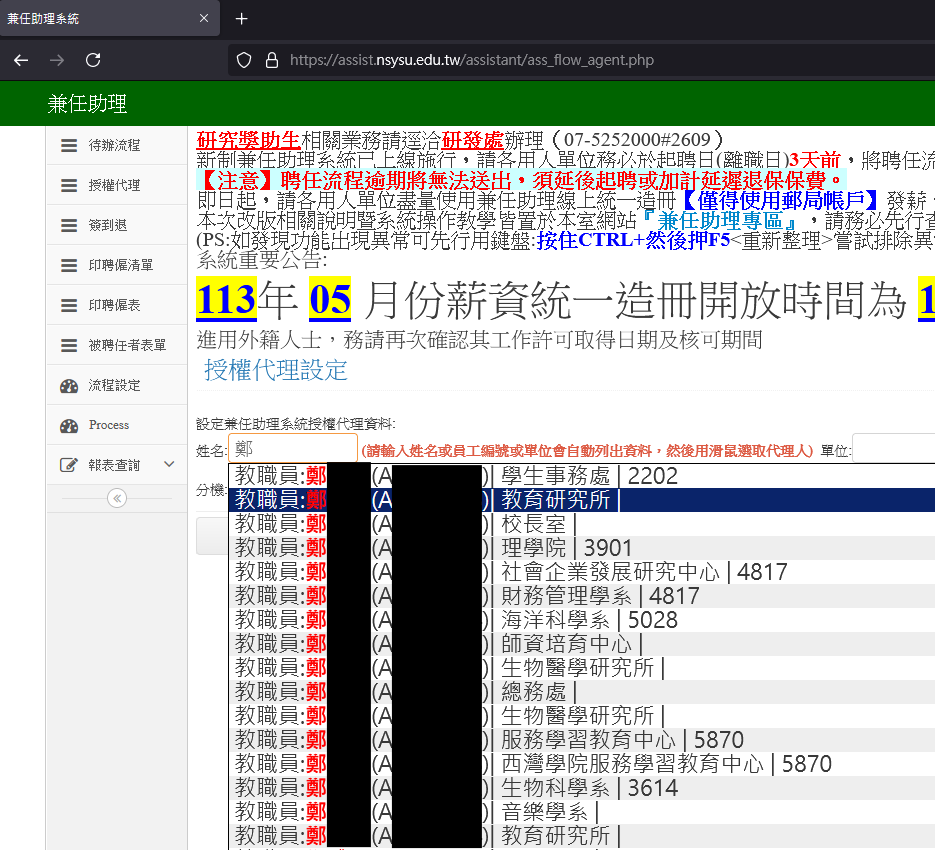The width and height of the screenshot is (935, 850).
Task: Collapse the sidebar with double-arrow button
Action: [117, 498]
